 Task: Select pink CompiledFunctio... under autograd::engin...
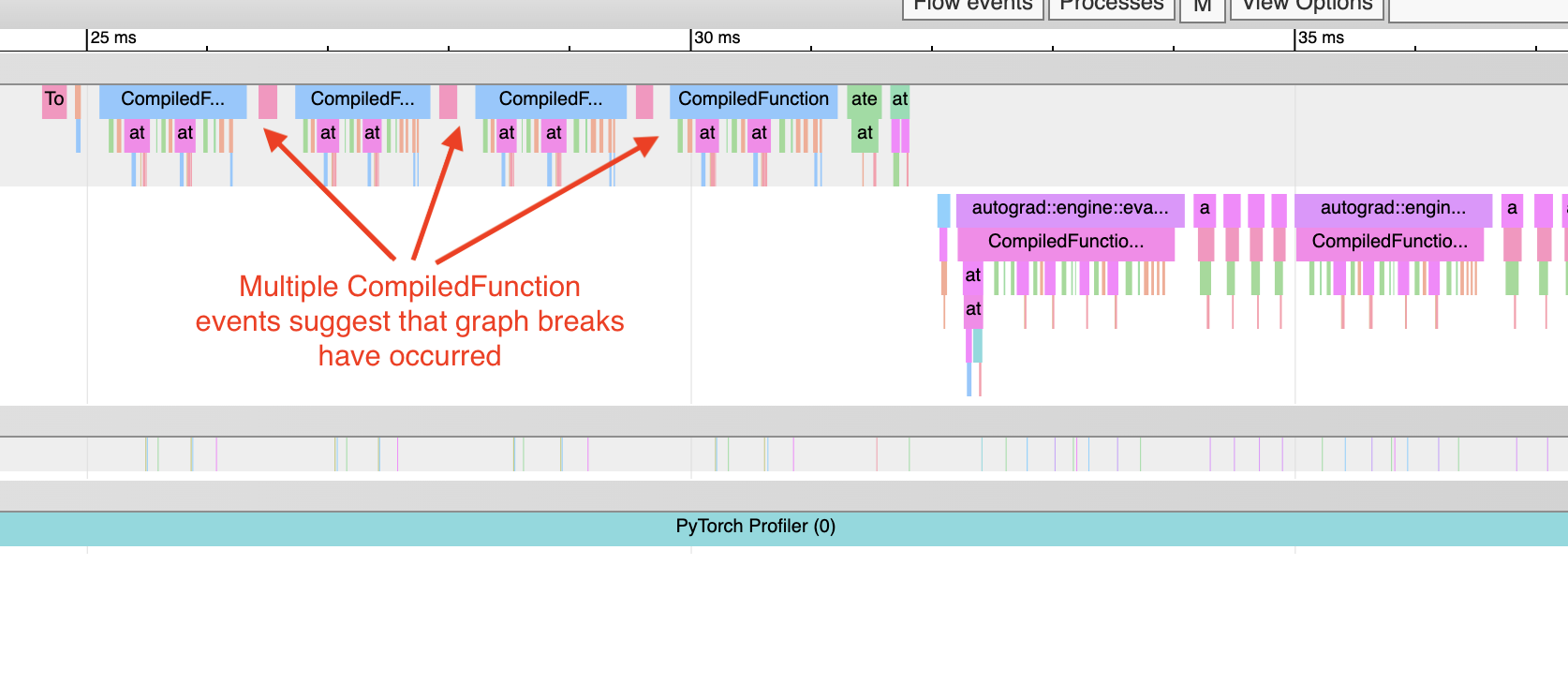coord(1389,243)
